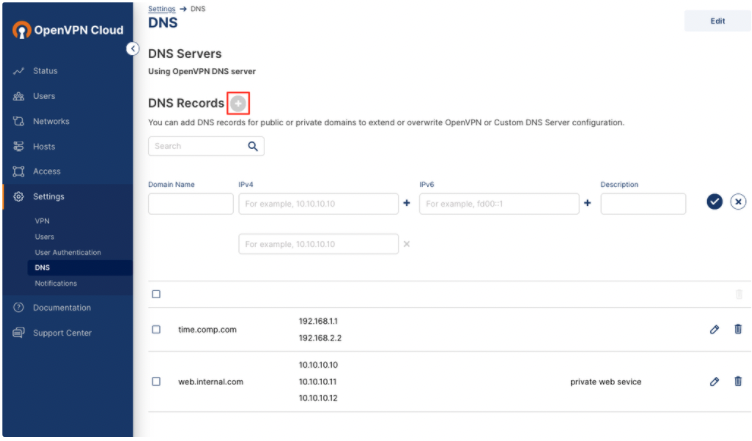Remove the second IPv4 address field
The height and width of the screenshot is (441, 752).
407,244
